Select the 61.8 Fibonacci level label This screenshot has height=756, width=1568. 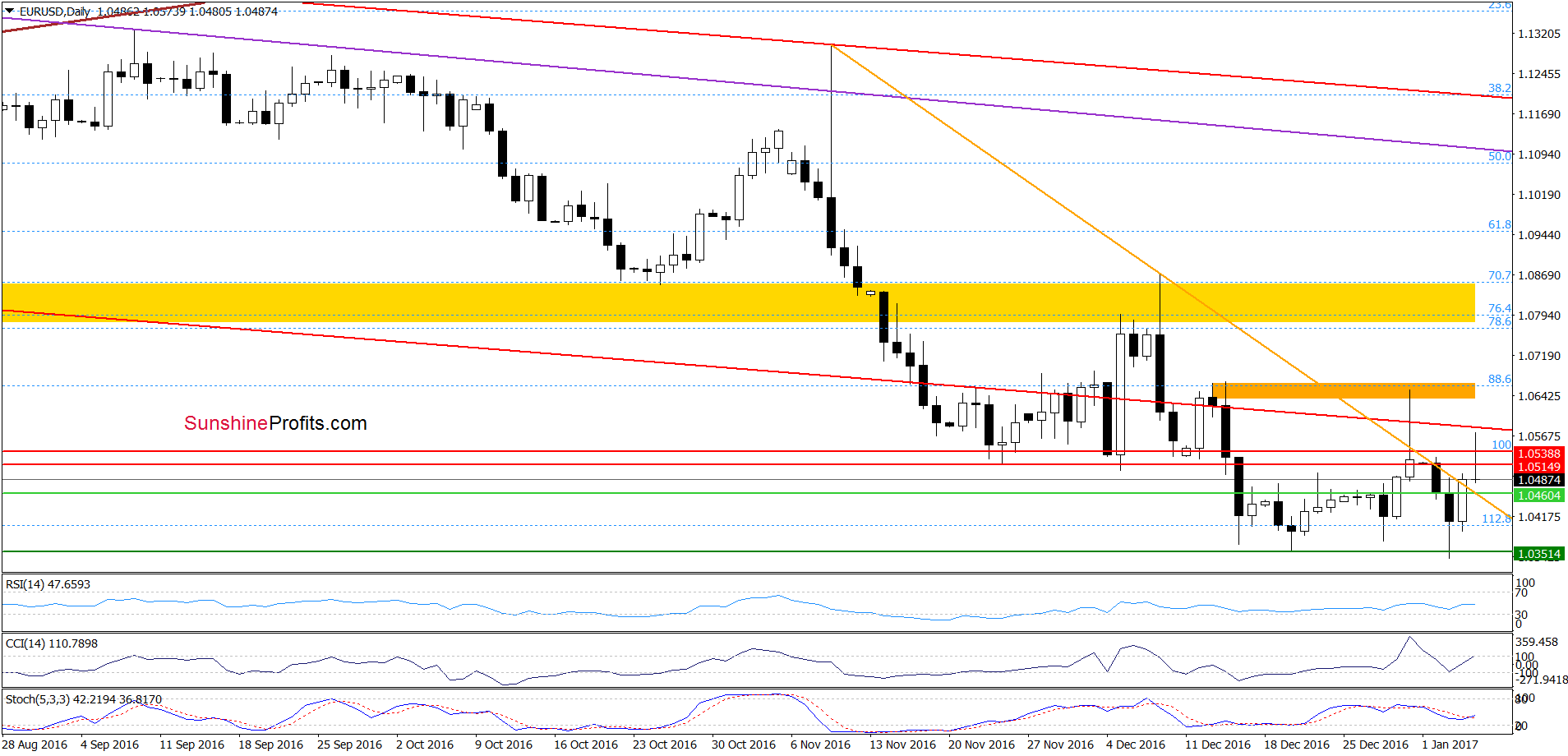click(1499, 224)
